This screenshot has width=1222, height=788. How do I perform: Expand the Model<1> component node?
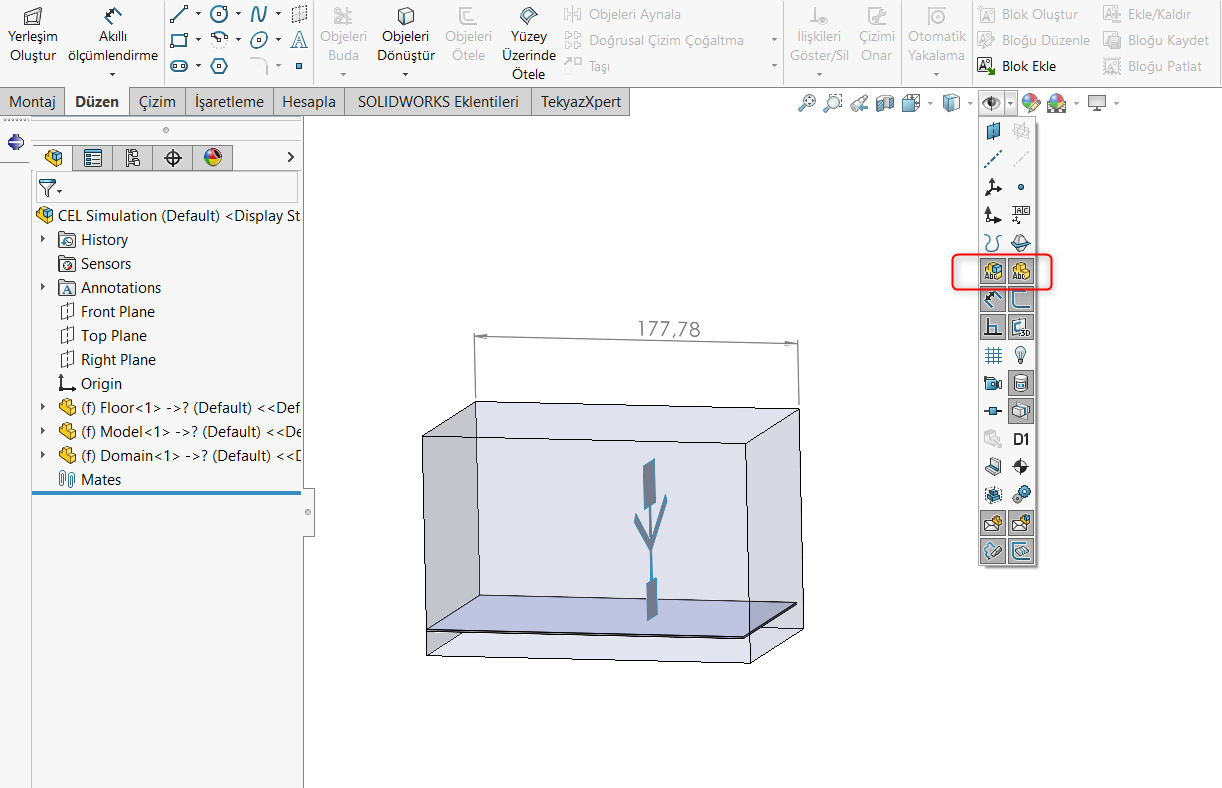pyautogui.click(x=43, y=432)
